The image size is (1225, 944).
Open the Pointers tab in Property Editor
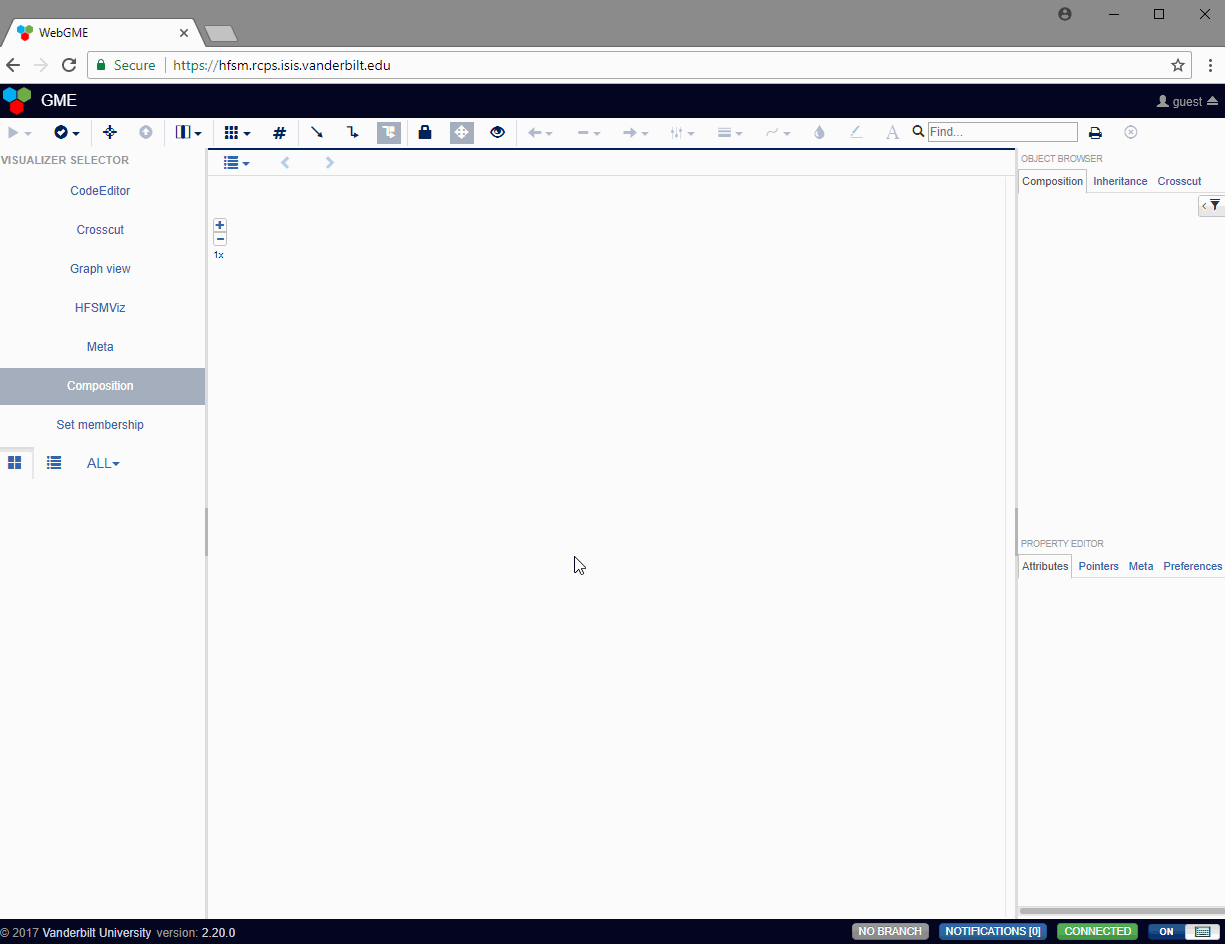coord(1098,565)
